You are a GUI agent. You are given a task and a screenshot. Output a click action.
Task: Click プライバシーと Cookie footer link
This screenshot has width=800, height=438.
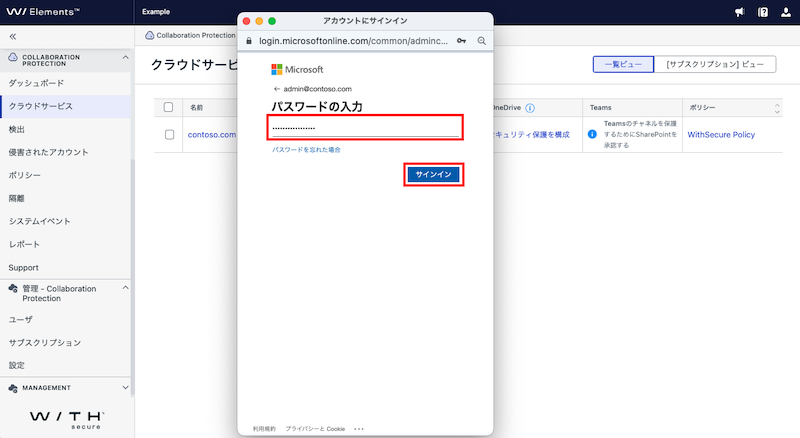point(315,429)
